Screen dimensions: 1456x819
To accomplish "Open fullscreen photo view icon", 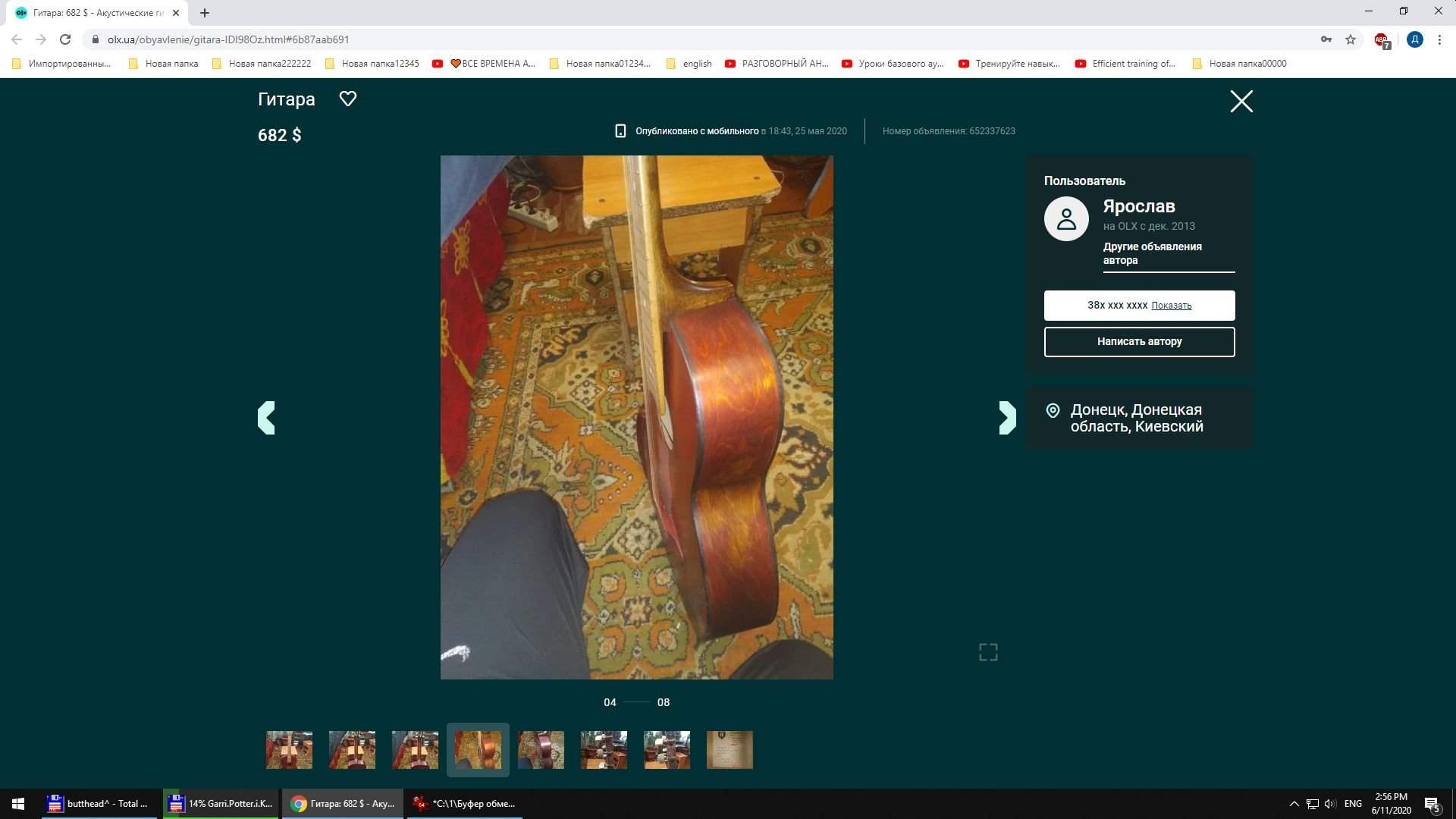I will pyautogui.click(x=987, y=652).
